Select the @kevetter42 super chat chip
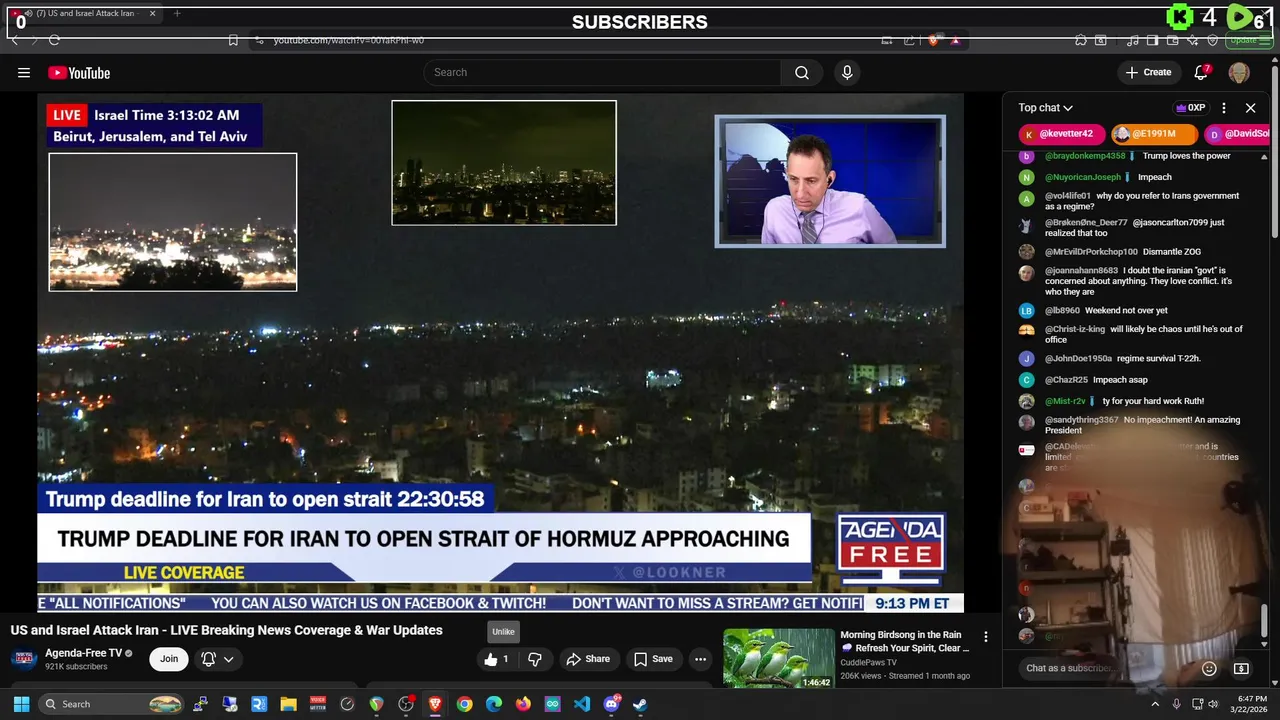Viewport: 1280px width, 720px height. pyautogui.click(x=1062, y=134)
